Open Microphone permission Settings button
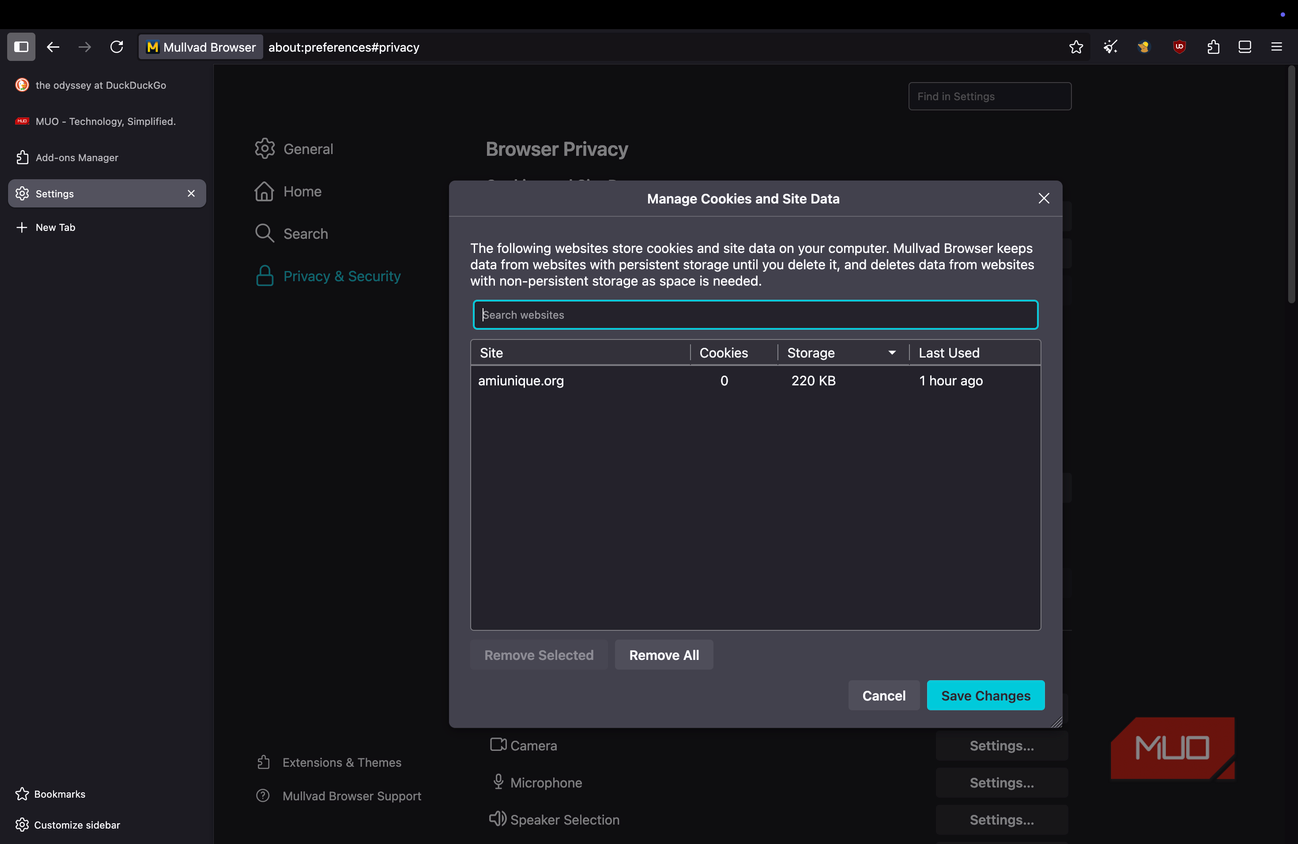The image size is (1298, 844). point(1002,783)
